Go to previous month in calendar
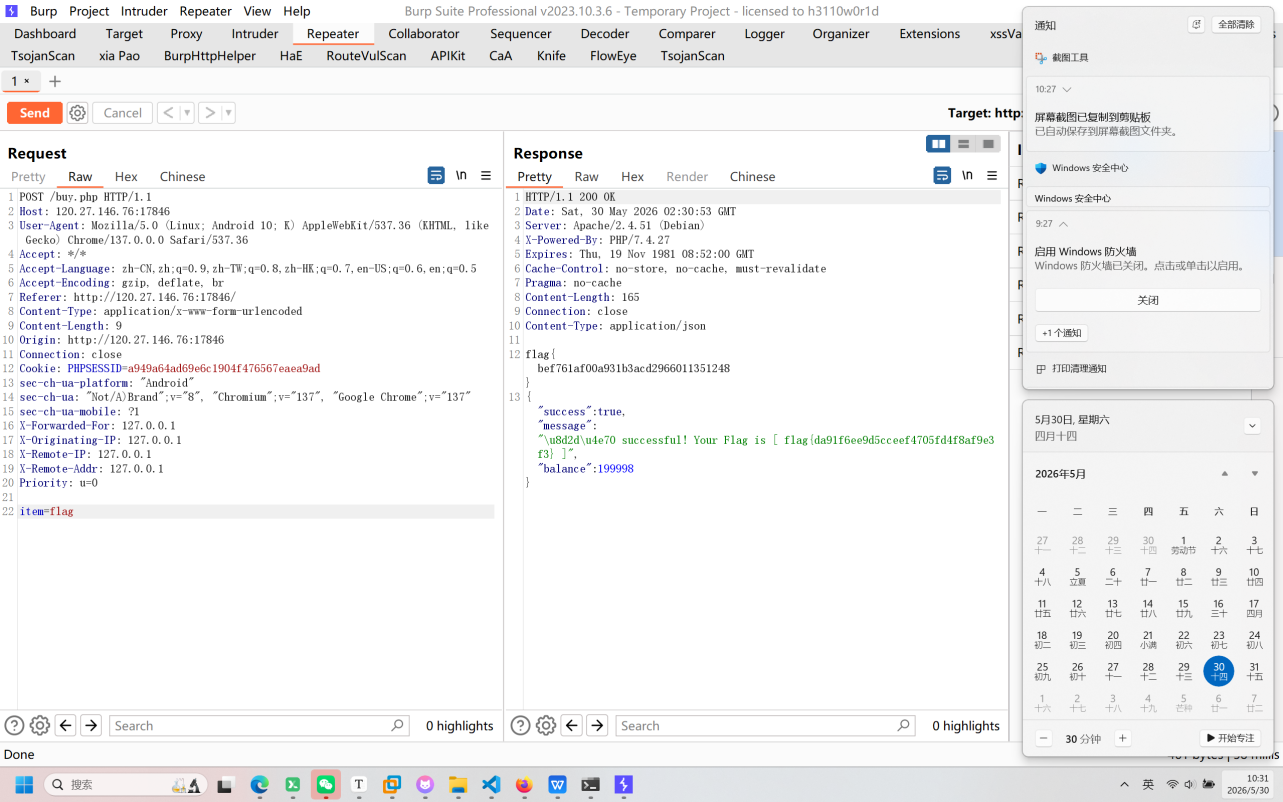1283x802 pixels. (1224, 474)
